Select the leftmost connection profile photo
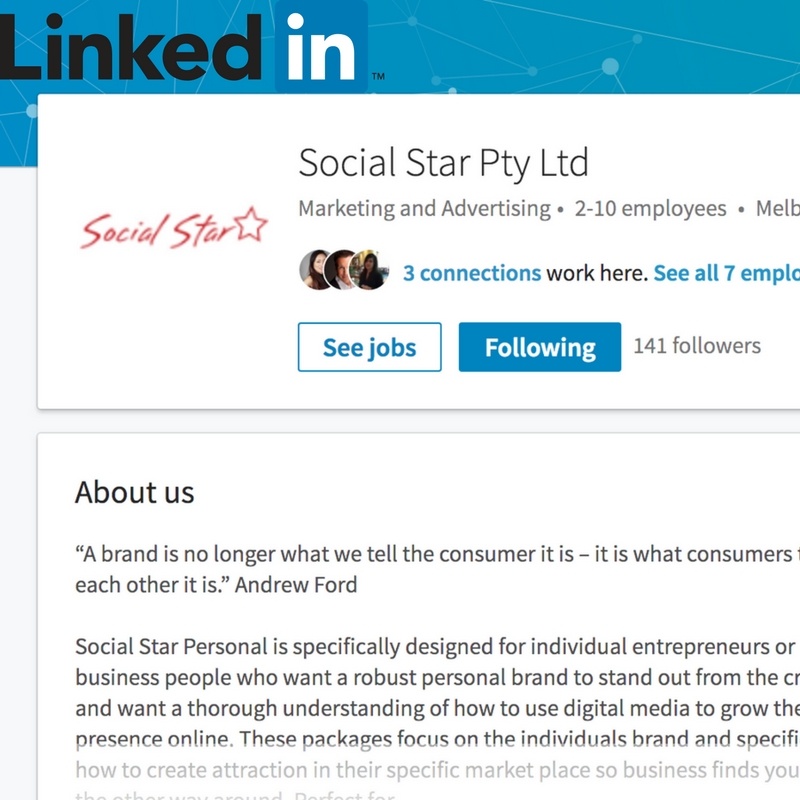The image size is (800, 800). tap(316, 271)
